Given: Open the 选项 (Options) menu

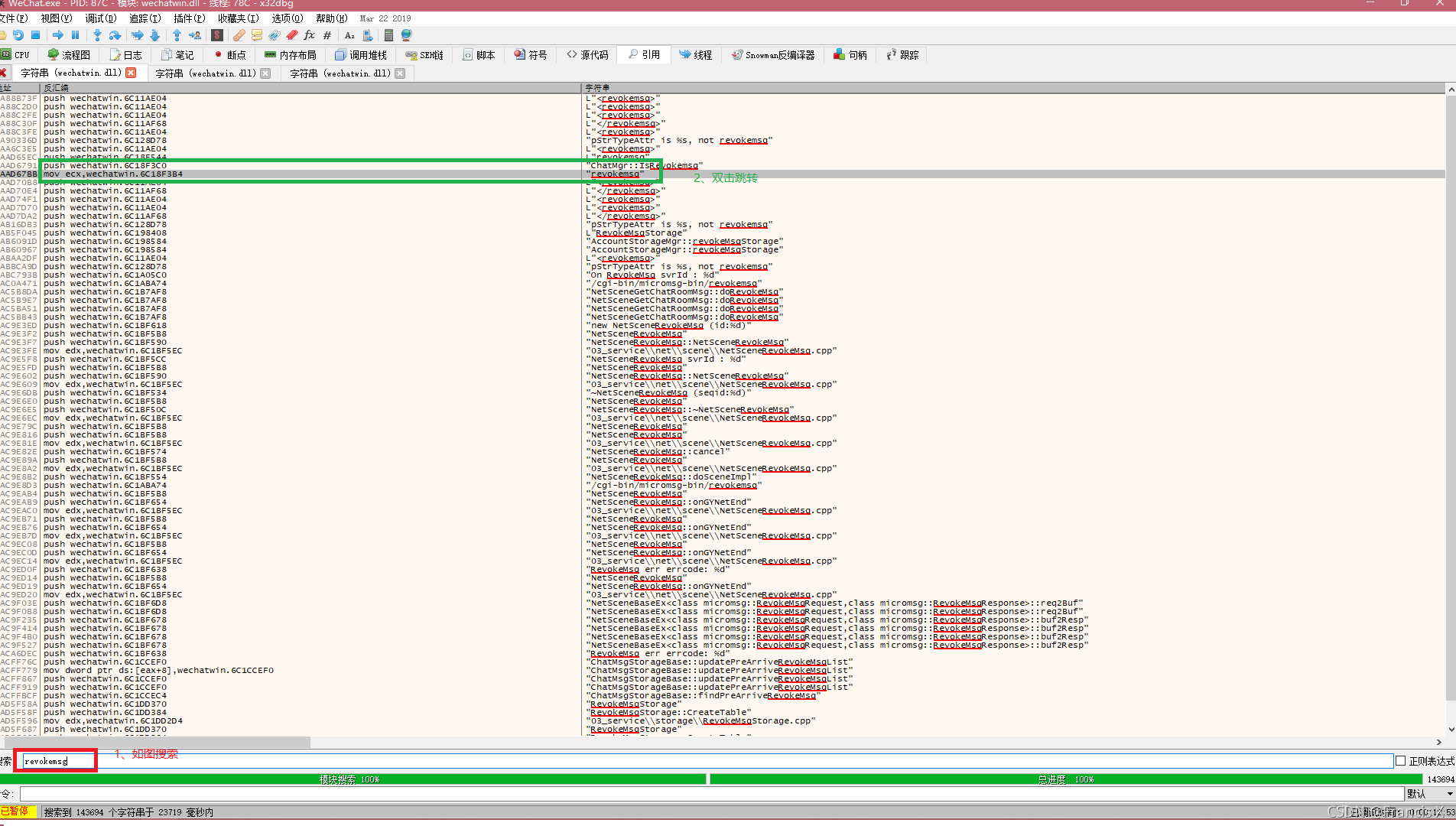Looking at the screenshot, I should pos(288,18).
